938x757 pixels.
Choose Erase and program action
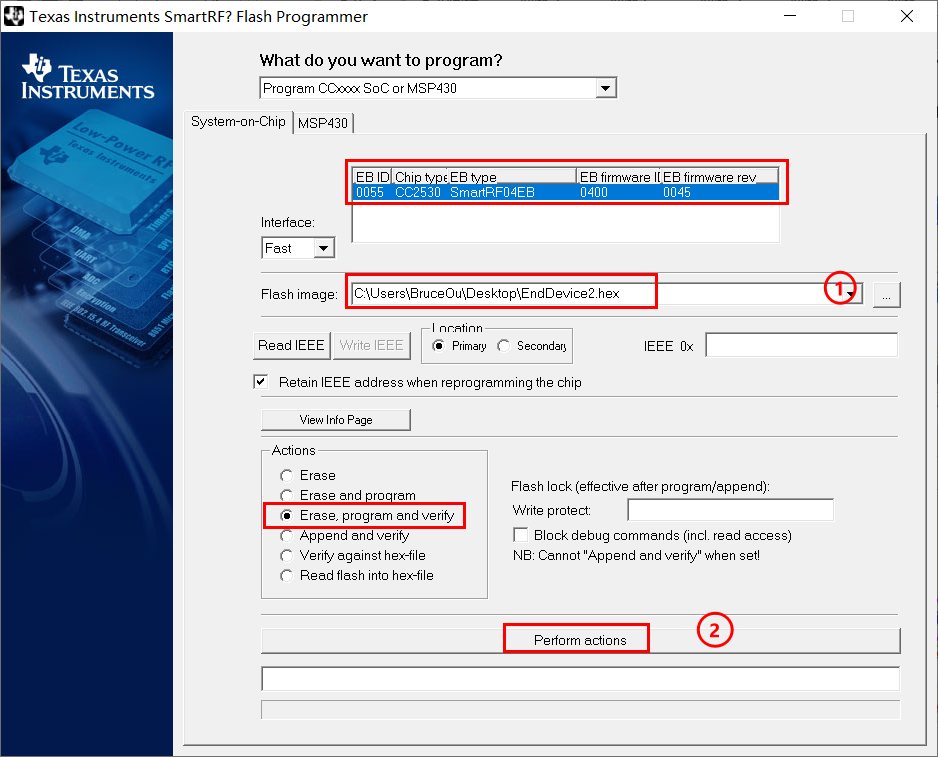(287, 496)
